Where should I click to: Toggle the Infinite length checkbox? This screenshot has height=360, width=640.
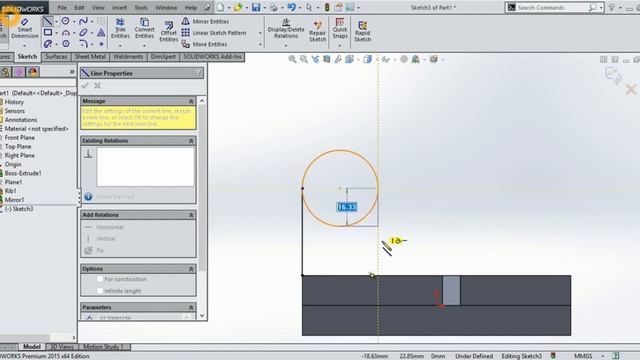click(100, 291)
